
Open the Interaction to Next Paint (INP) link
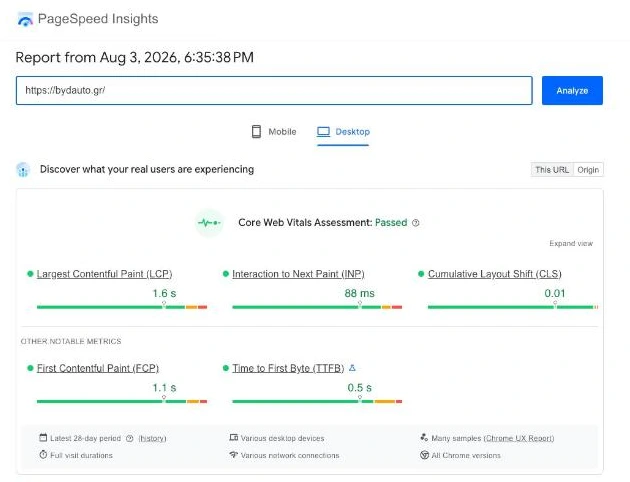(x=299, y=274)
